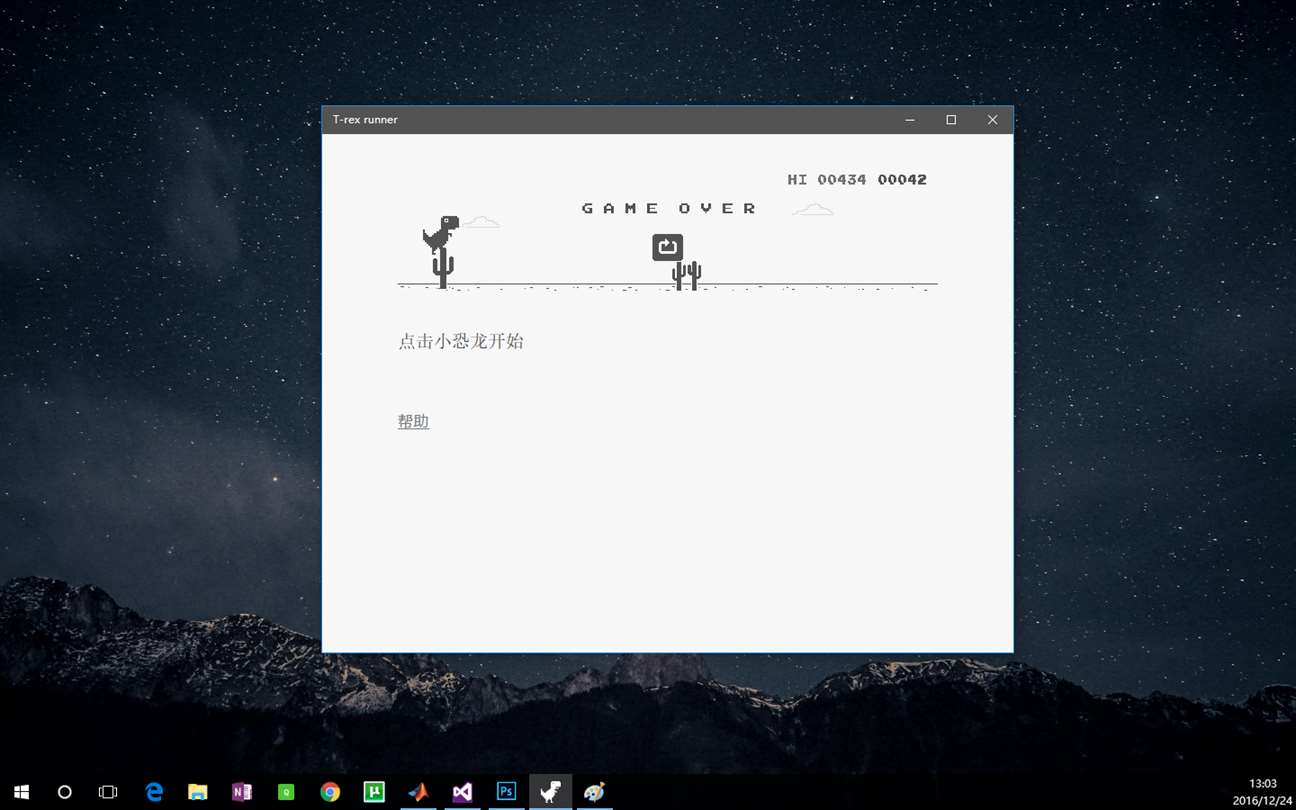
Task: Open the Windows Start menu
Action: pyautogui.click(x=21, y=792)
